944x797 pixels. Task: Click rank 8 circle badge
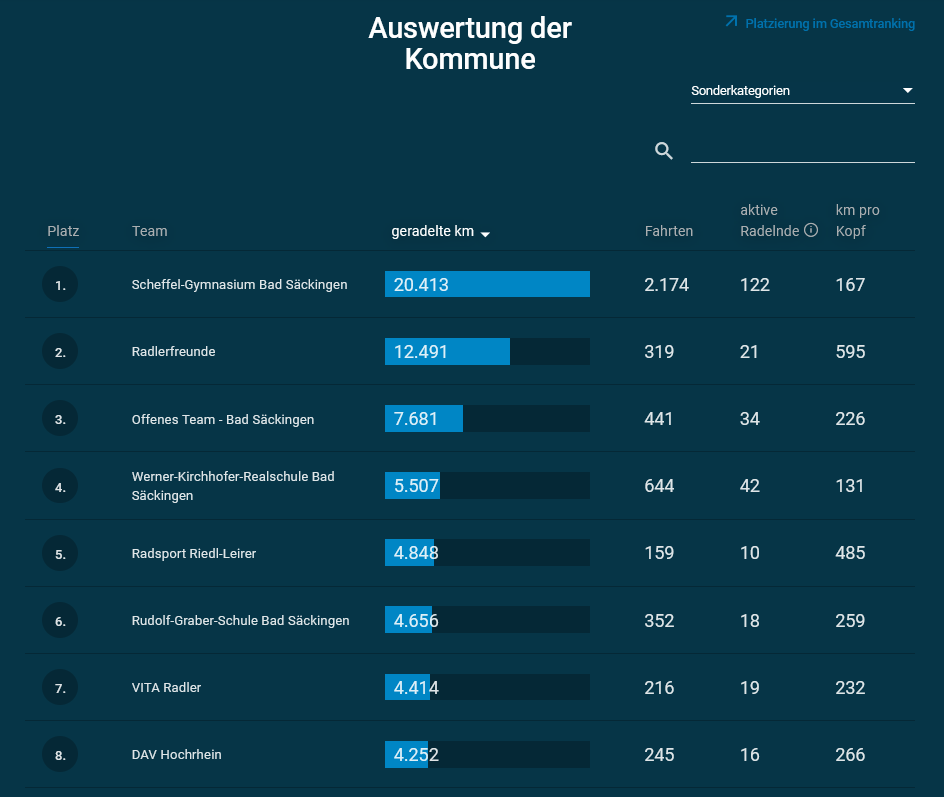pos(60,755)
